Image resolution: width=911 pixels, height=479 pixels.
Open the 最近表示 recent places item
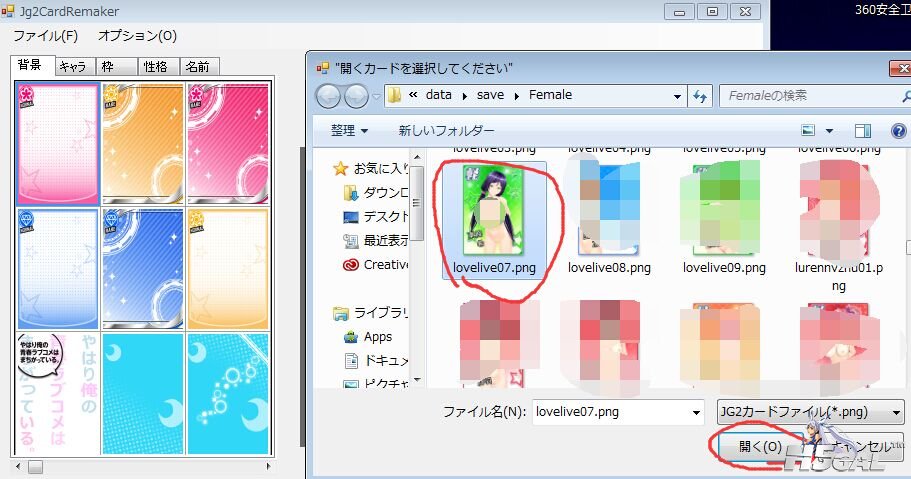click(376, 241)
